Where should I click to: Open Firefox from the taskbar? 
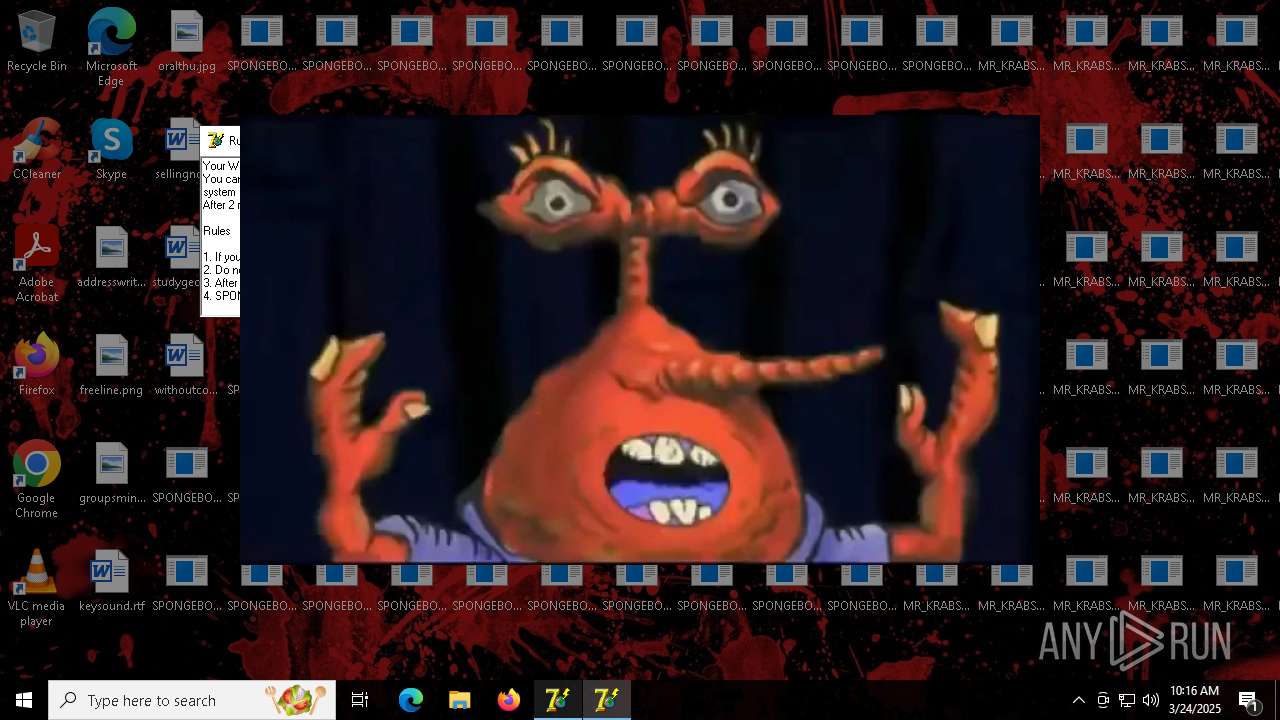509,700
